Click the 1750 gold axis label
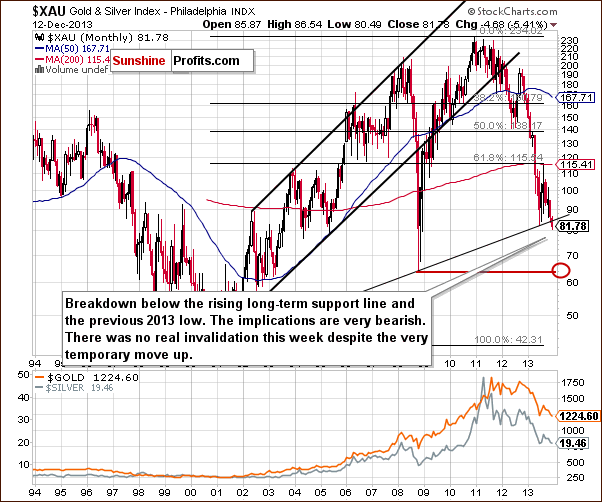This screenshot has width=602, height=502. click(573, 383)
